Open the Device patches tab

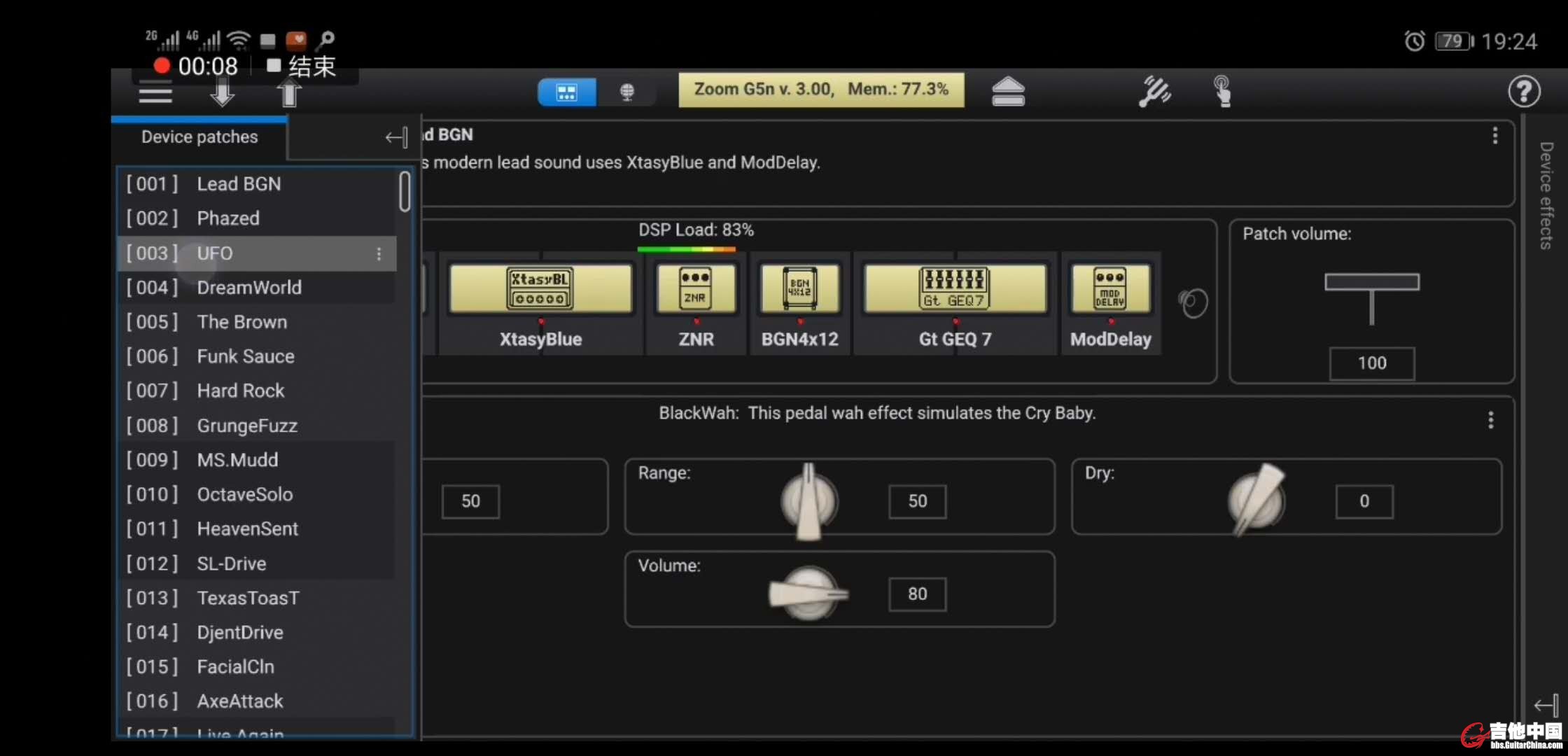tap(199, 137)
